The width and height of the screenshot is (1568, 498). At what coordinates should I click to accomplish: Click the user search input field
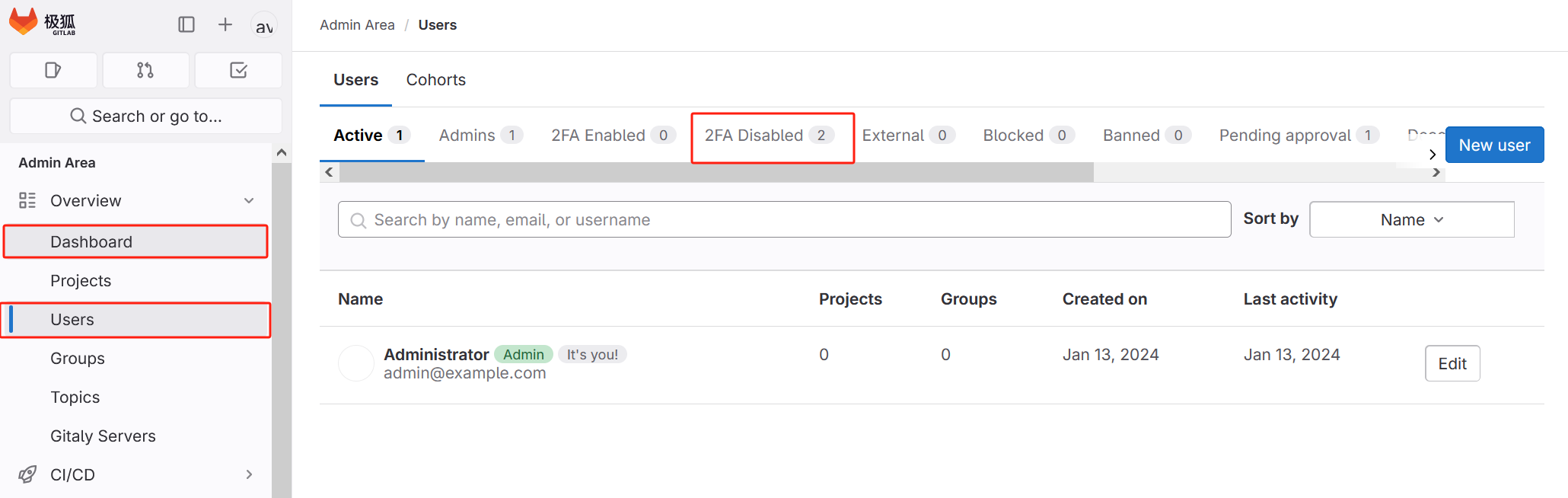(x=784, y=219)
